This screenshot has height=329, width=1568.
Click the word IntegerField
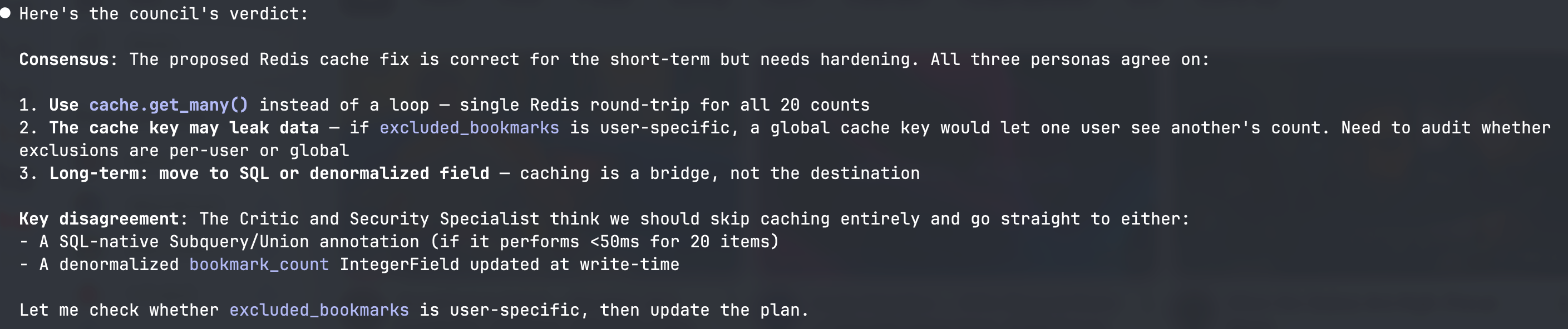[x=399, y=265]
